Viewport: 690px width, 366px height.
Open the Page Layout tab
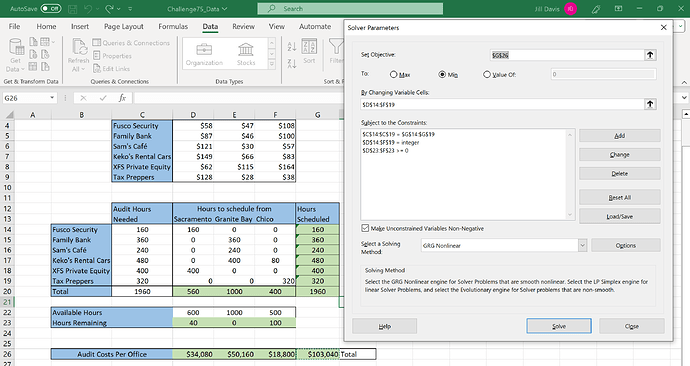[124, 26]
